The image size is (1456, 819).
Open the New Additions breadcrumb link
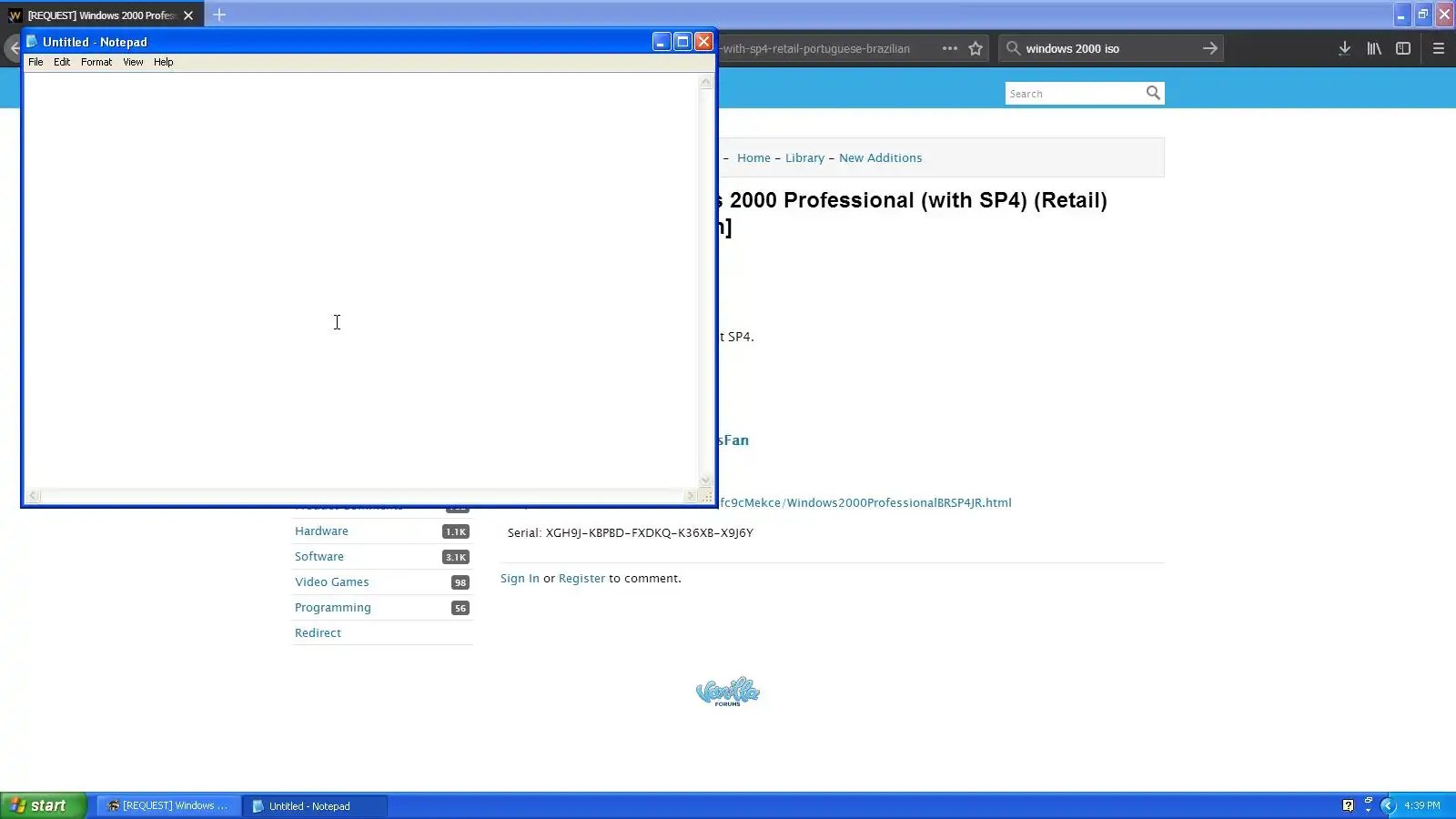click(880, 157)
